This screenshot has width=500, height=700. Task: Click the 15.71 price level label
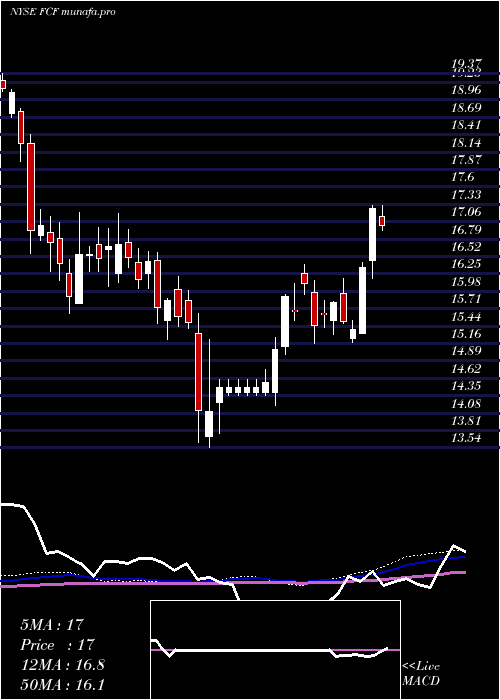coord(467,299)
